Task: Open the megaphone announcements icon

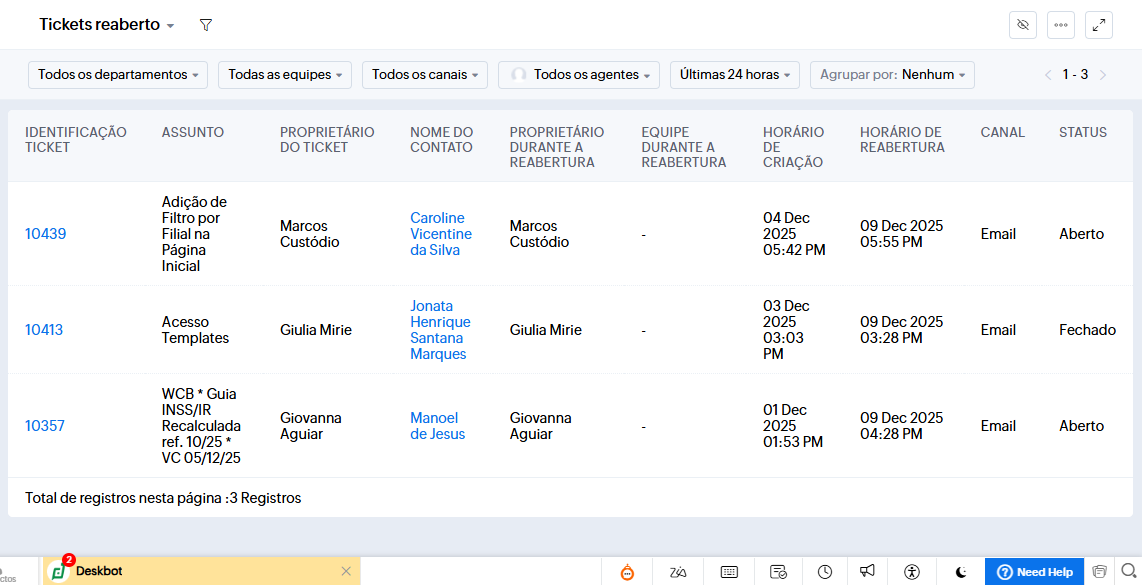Action: click(867, 572)
